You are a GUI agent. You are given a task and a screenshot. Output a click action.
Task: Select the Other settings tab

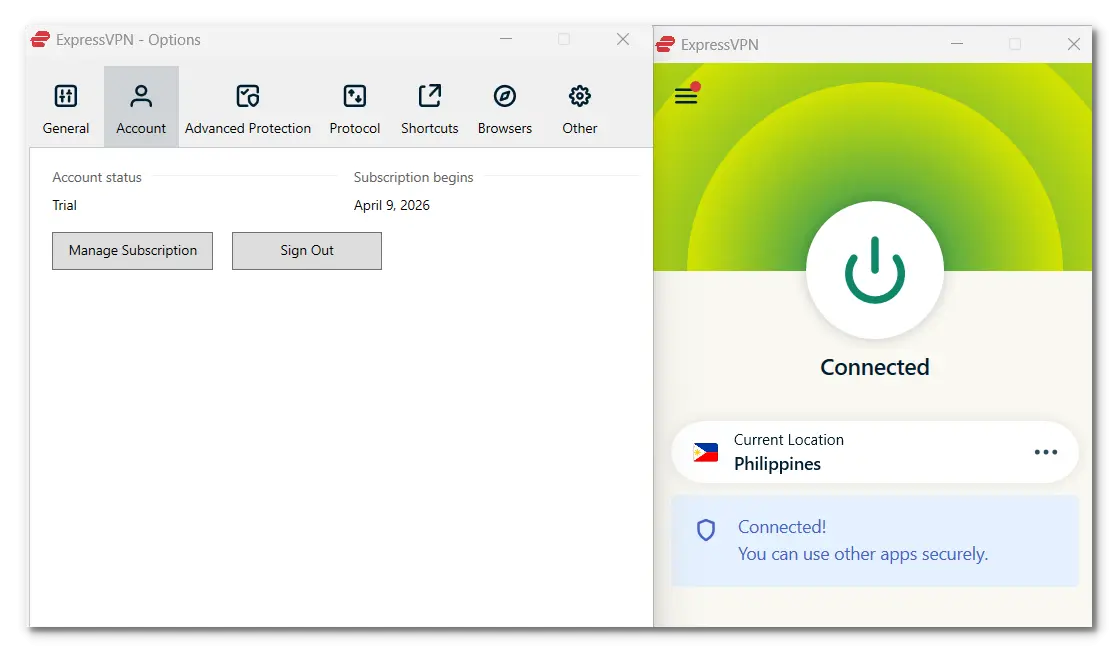pos(580,108)
